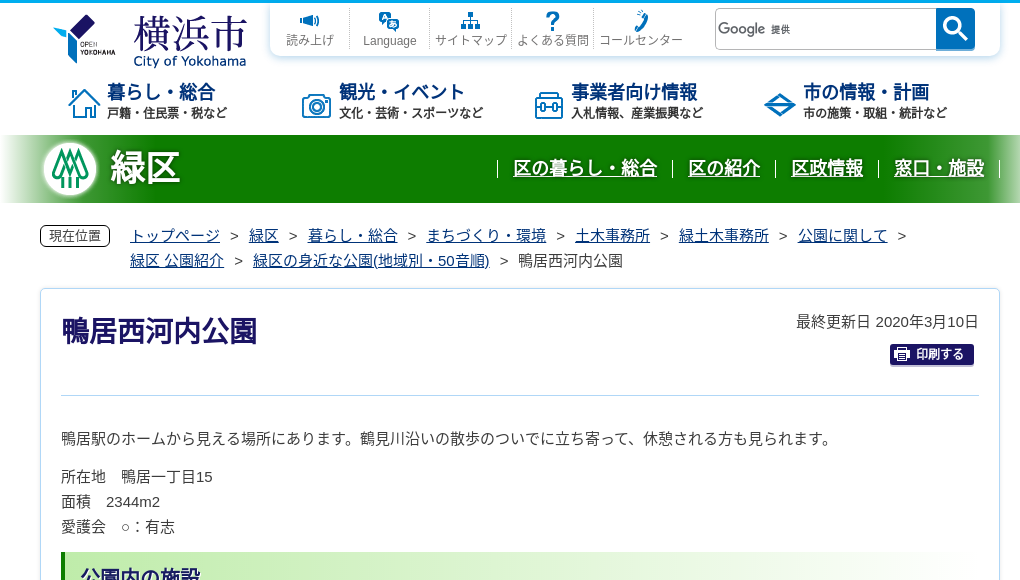Click the 読み上げ read-aloud speaker icon
The width and height of the screenshot is (1020, 580).
(x=309, y=20)
